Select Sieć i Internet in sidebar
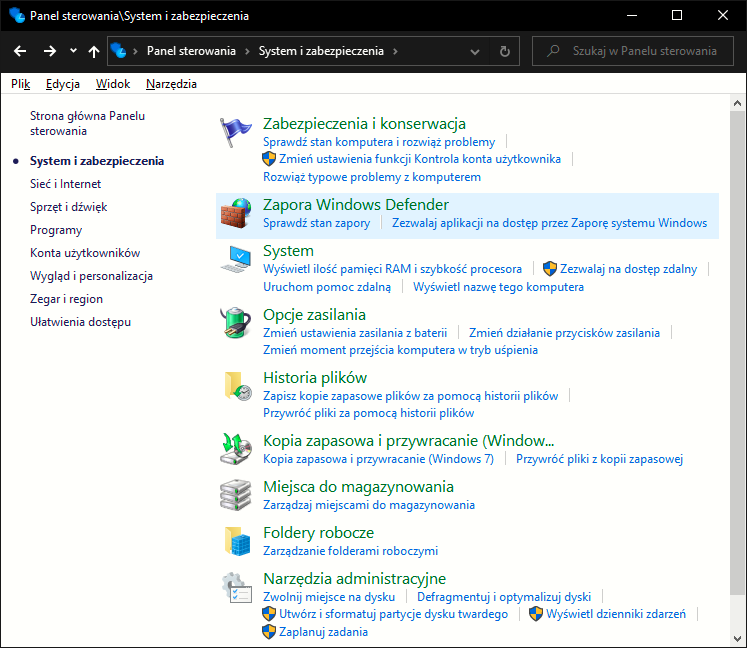Viewport: 747px width, 648px height. pyautogui.click(x=65, y=184)
